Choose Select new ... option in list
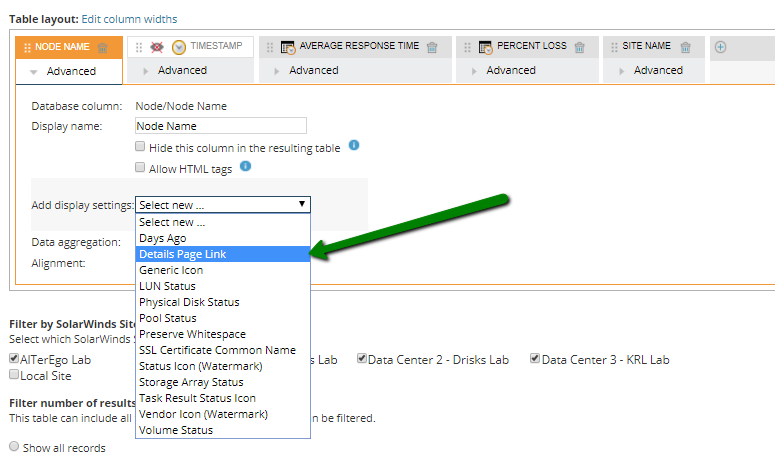This screenshot has height=458, width=775. click(223, 222)
